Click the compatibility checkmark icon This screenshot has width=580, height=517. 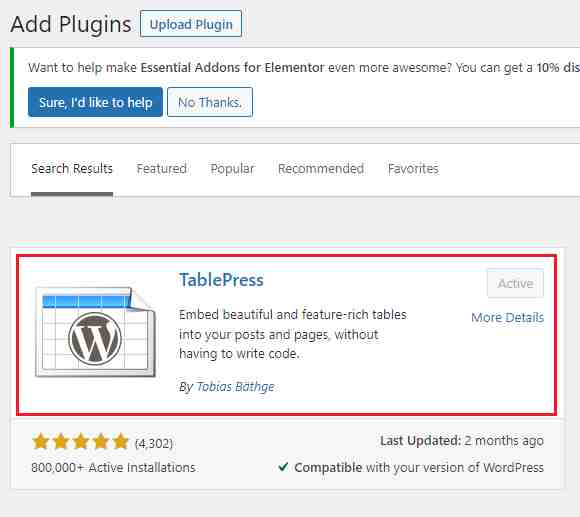pos(283,467)
